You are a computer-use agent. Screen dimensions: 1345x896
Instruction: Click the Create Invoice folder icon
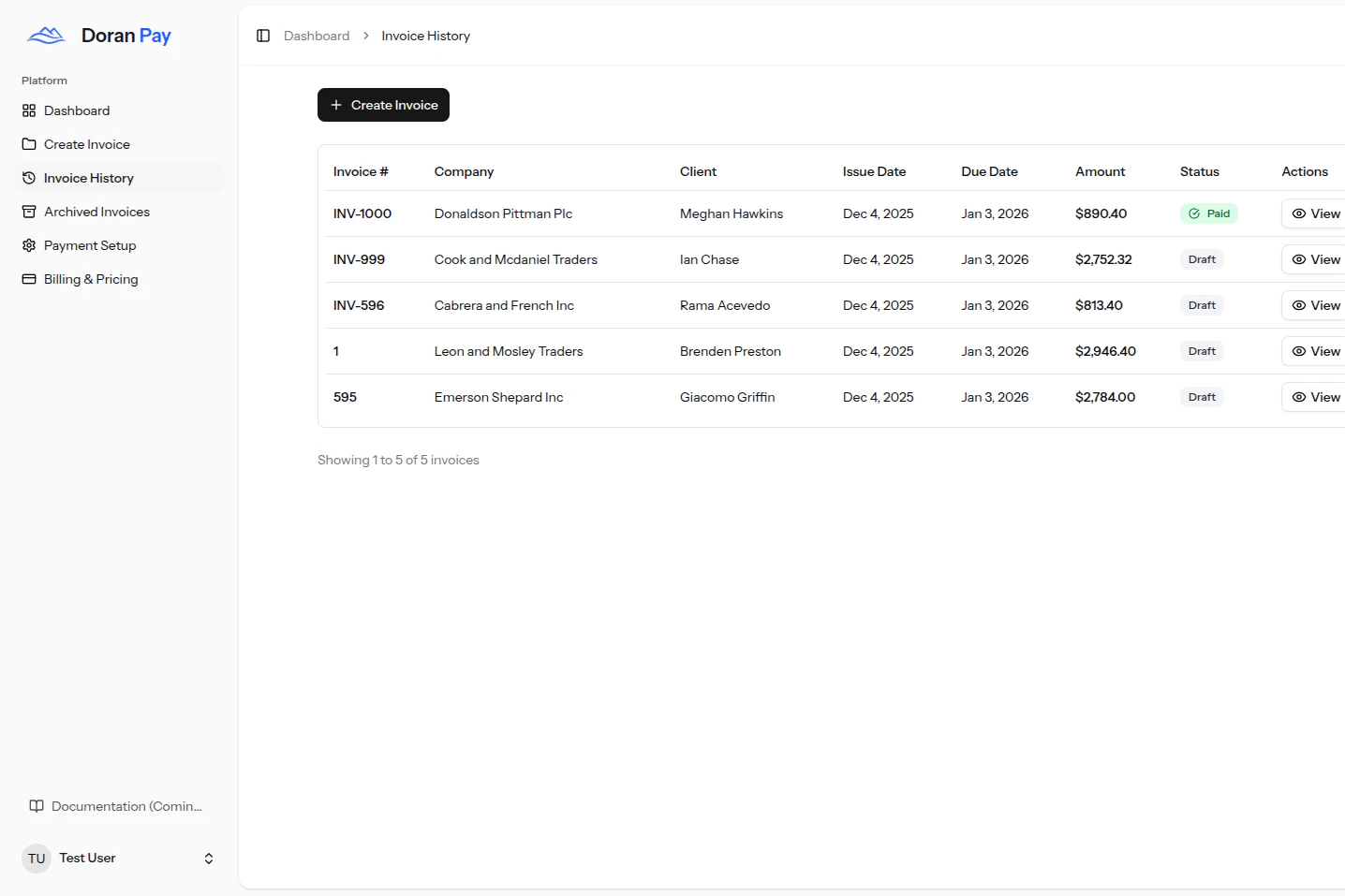click(x=29, y=143)
